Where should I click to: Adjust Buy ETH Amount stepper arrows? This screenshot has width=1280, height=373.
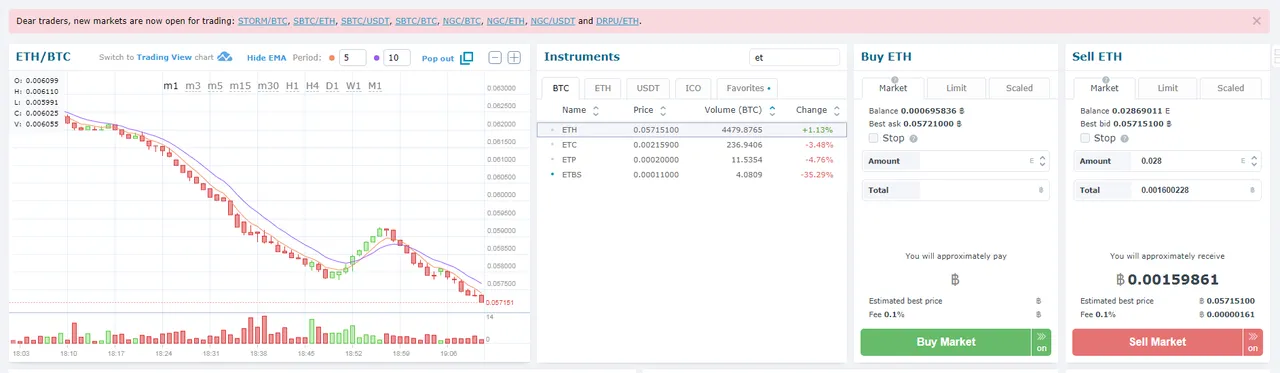point(1043,160)
